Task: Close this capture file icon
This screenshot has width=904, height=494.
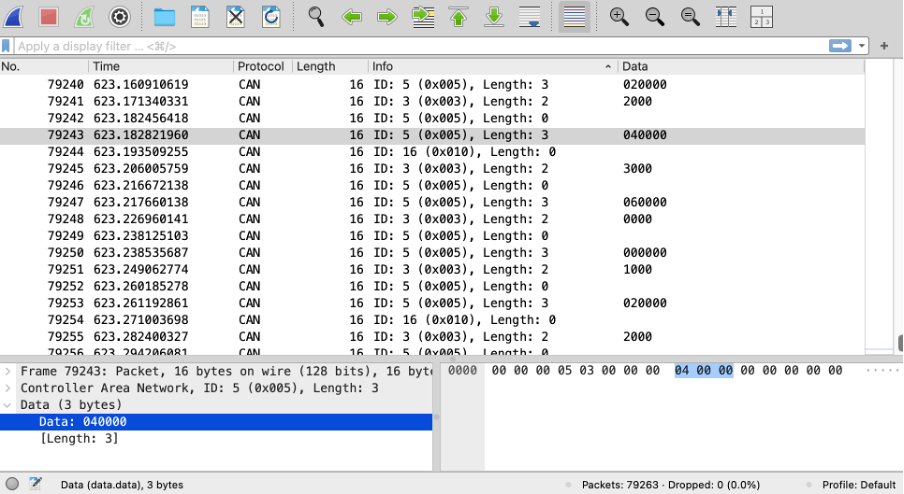Action: pyautogui.click(x=235, y=17)
